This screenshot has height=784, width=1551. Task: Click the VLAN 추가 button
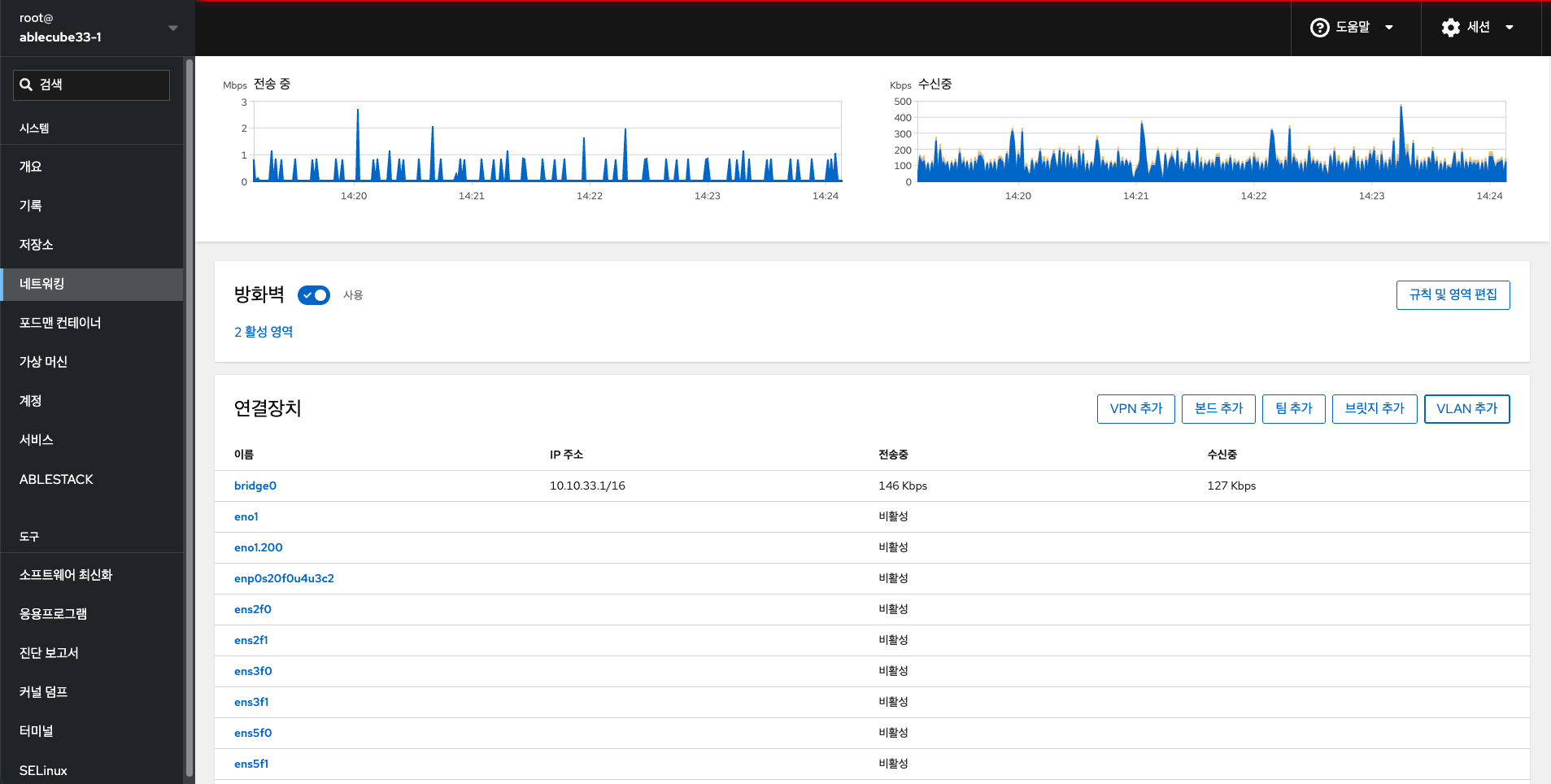point(1466,409)
